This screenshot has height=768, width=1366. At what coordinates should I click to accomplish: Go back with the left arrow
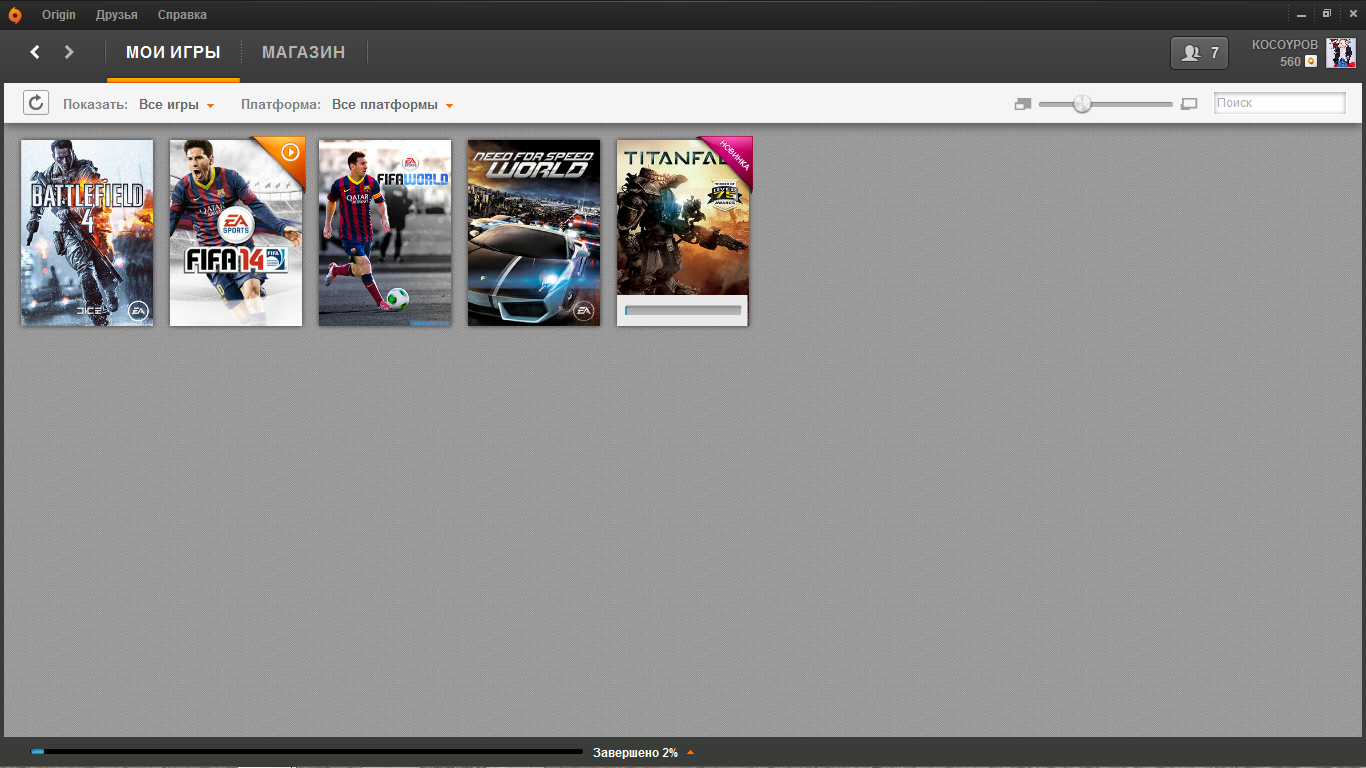point(35,52)
